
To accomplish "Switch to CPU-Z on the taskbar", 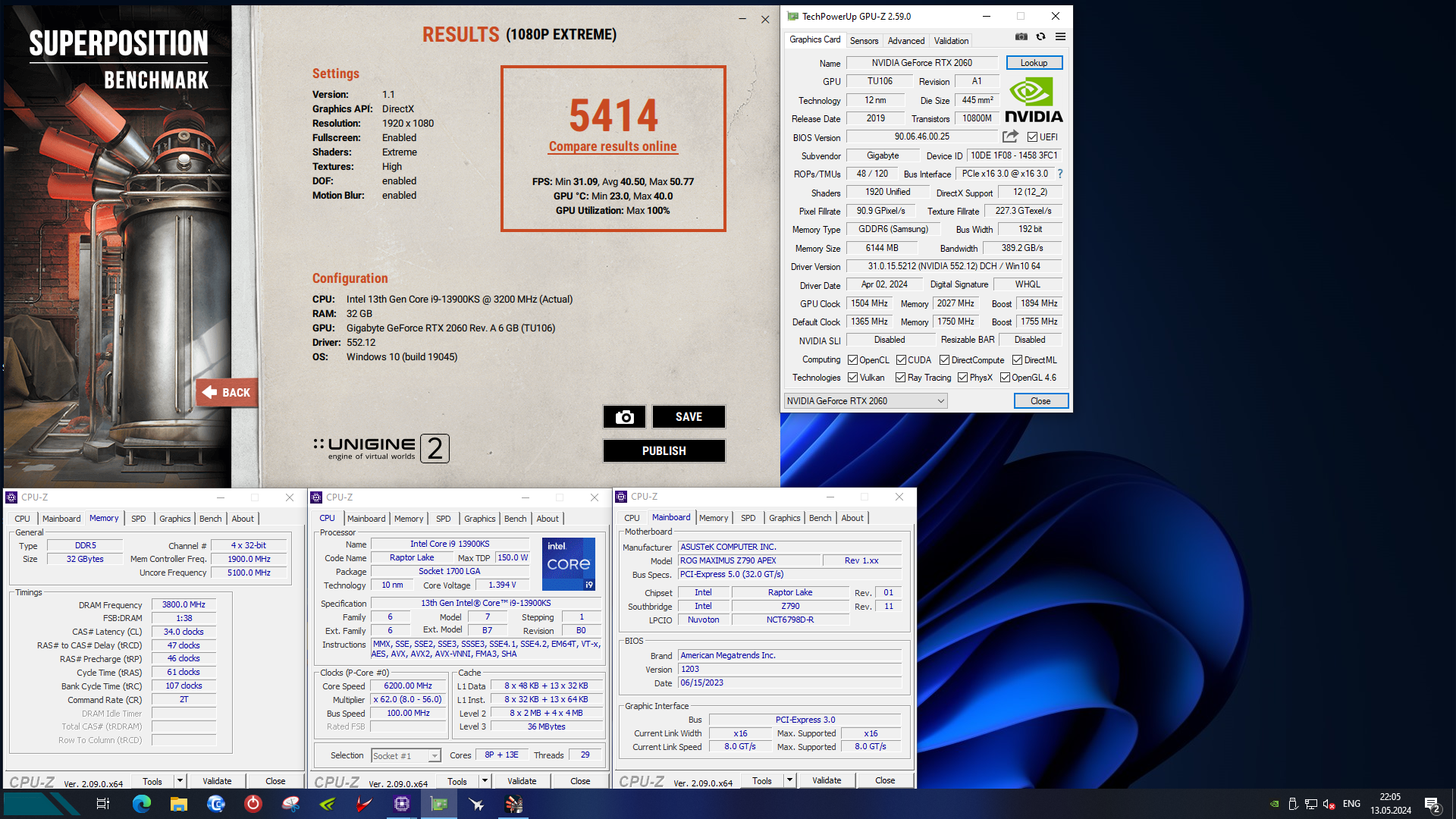I will [402, 804].
